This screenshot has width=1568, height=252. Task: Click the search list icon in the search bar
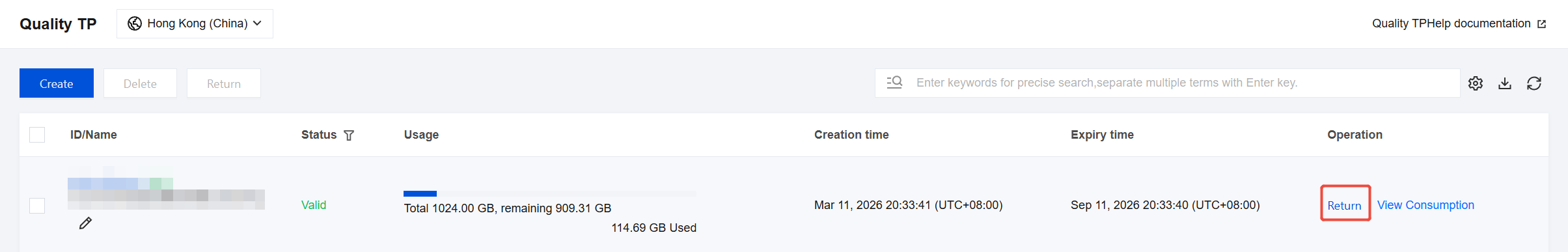[x=894, y=83]
